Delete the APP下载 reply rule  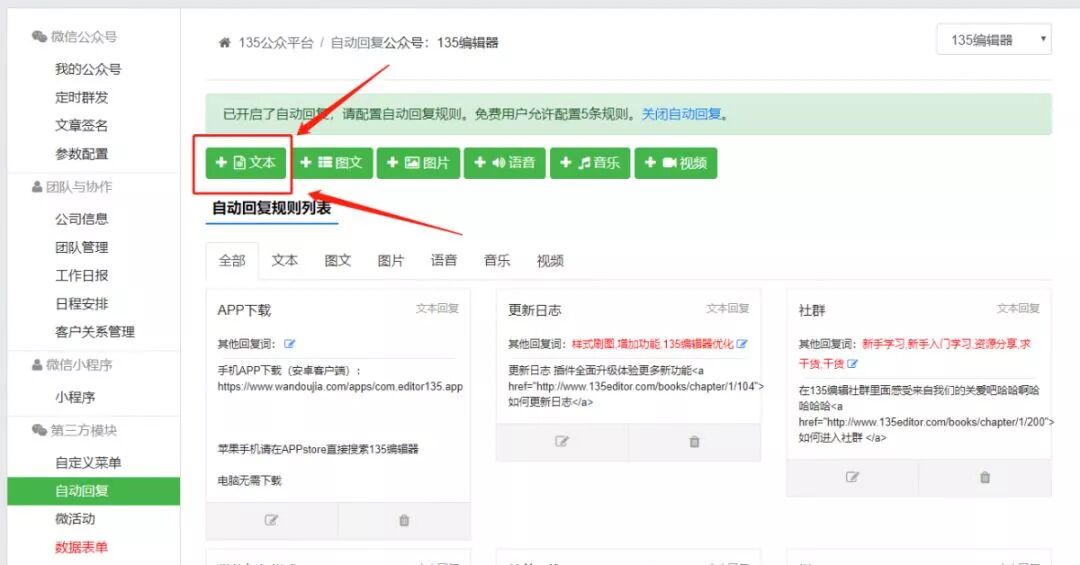[404, 520]
